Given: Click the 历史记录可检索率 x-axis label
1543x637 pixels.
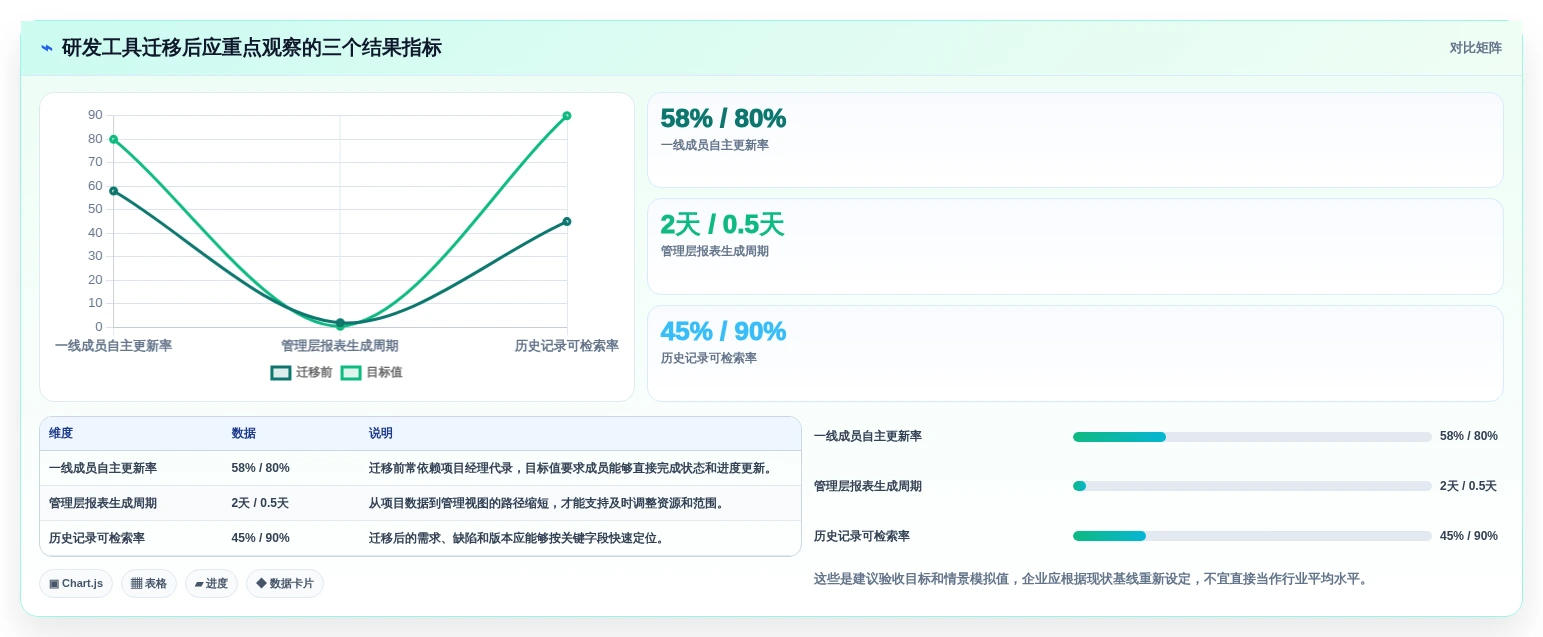Looking at the screenshot, I should coord(567,346).
